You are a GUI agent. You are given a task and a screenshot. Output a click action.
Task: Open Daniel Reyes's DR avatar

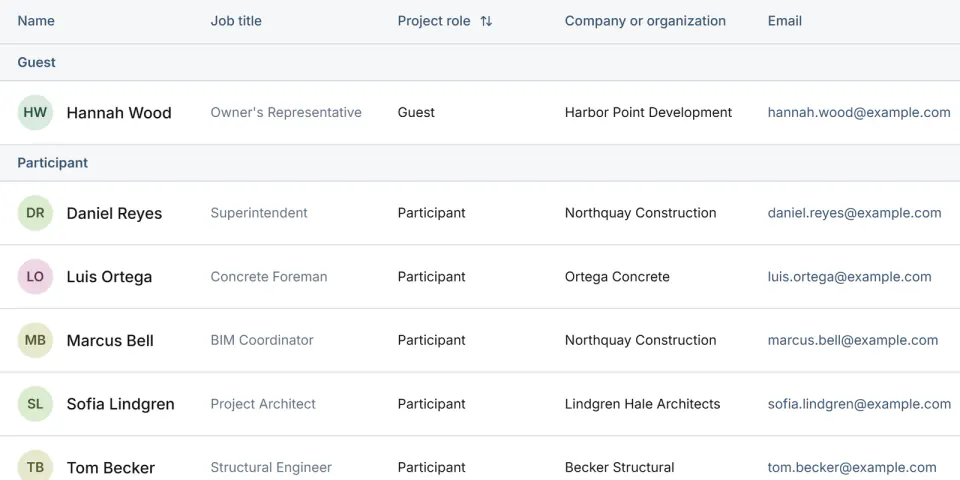coord(35,213)
